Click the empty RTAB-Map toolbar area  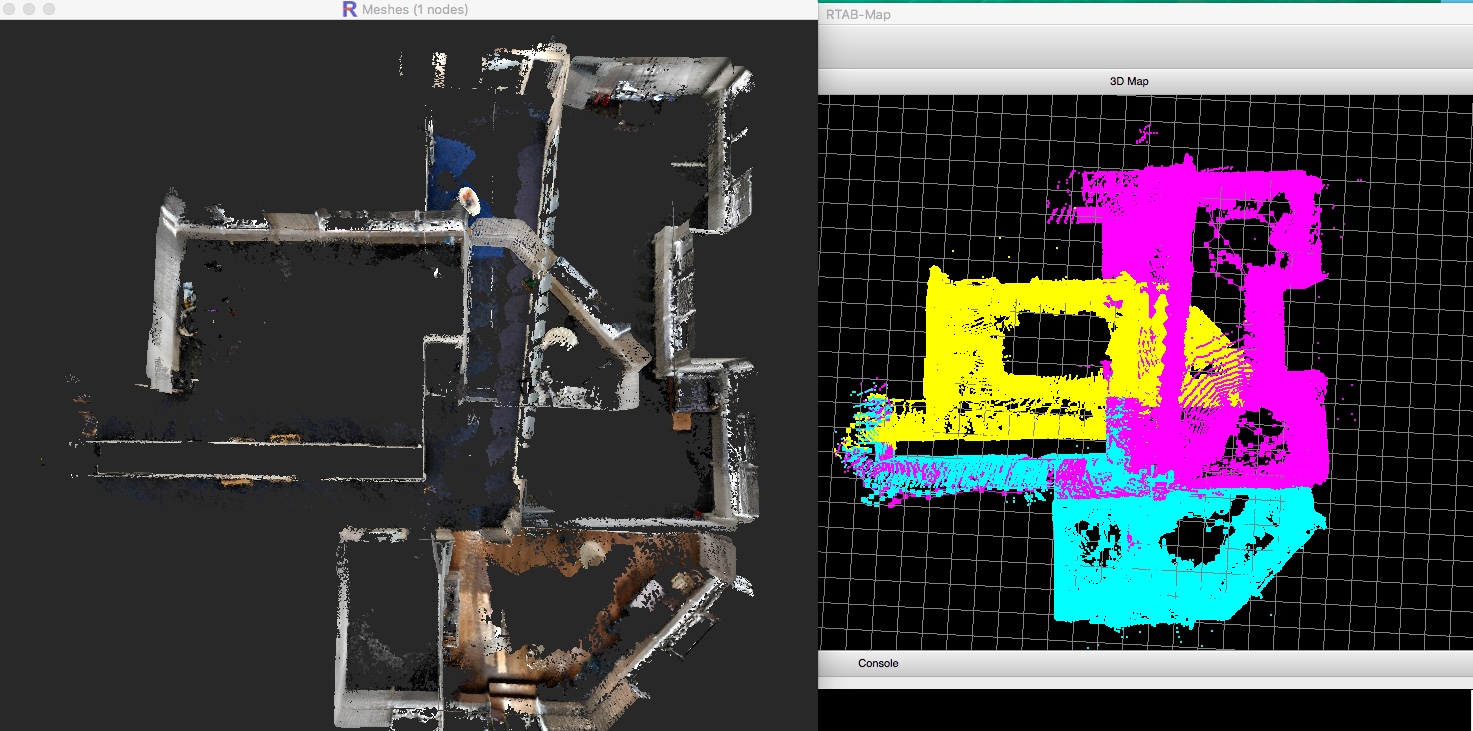(x=1140, y=46)
